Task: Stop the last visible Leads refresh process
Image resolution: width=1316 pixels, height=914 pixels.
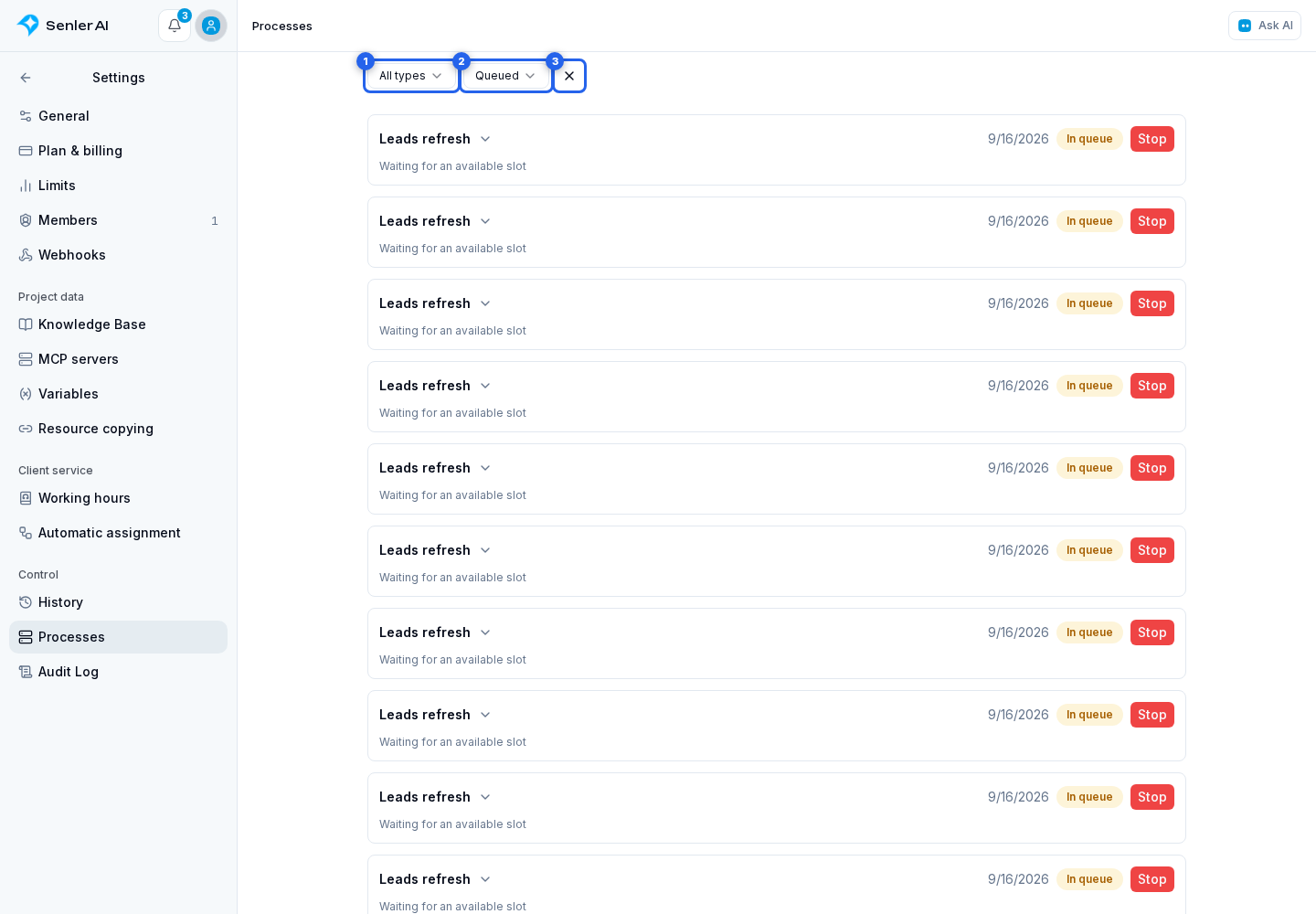Action: coord(1152,879)
